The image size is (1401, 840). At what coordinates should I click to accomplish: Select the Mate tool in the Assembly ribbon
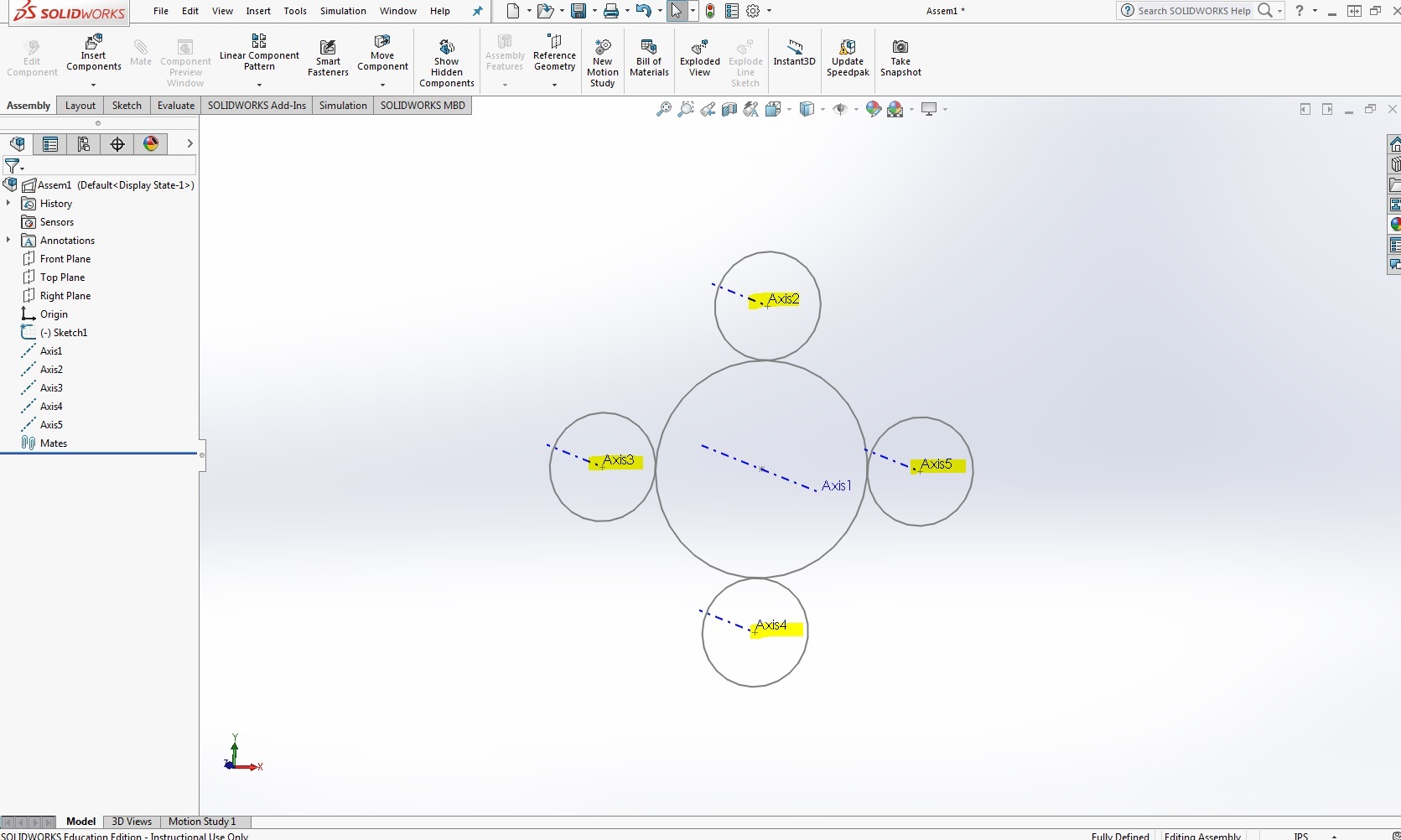tap(141, 53)
